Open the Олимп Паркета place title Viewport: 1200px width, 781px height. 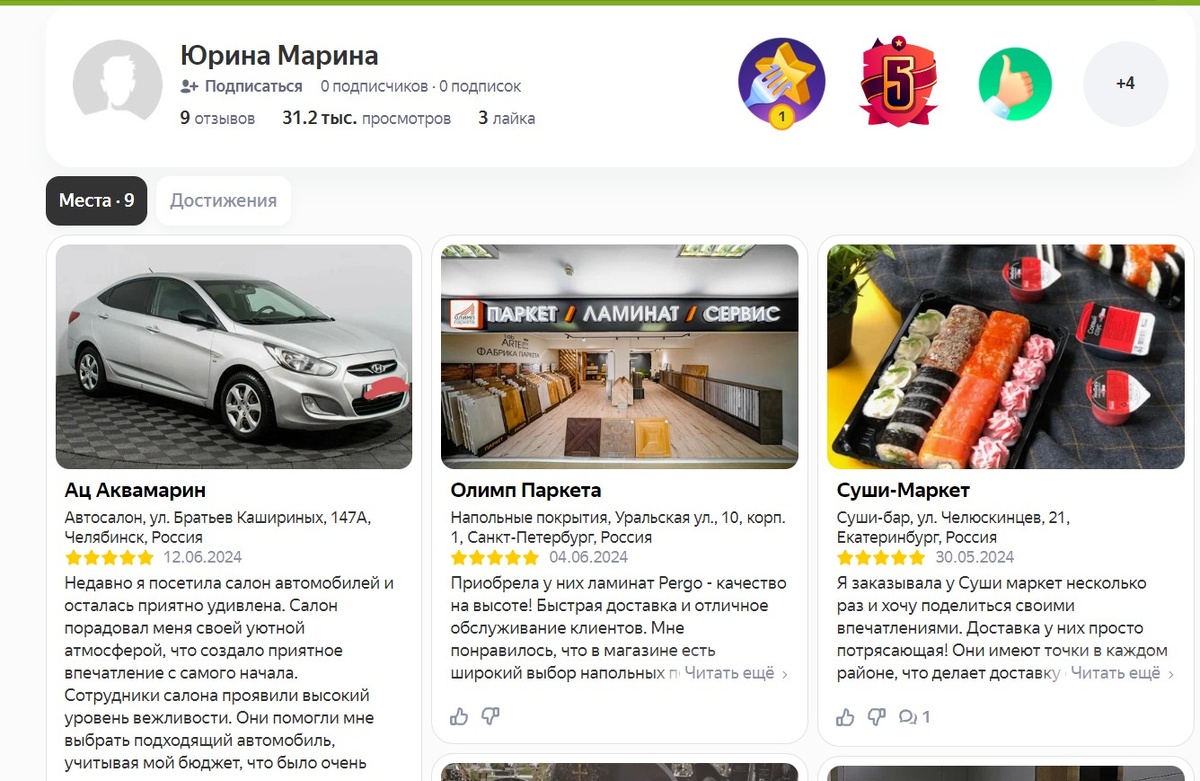[526, 491]
